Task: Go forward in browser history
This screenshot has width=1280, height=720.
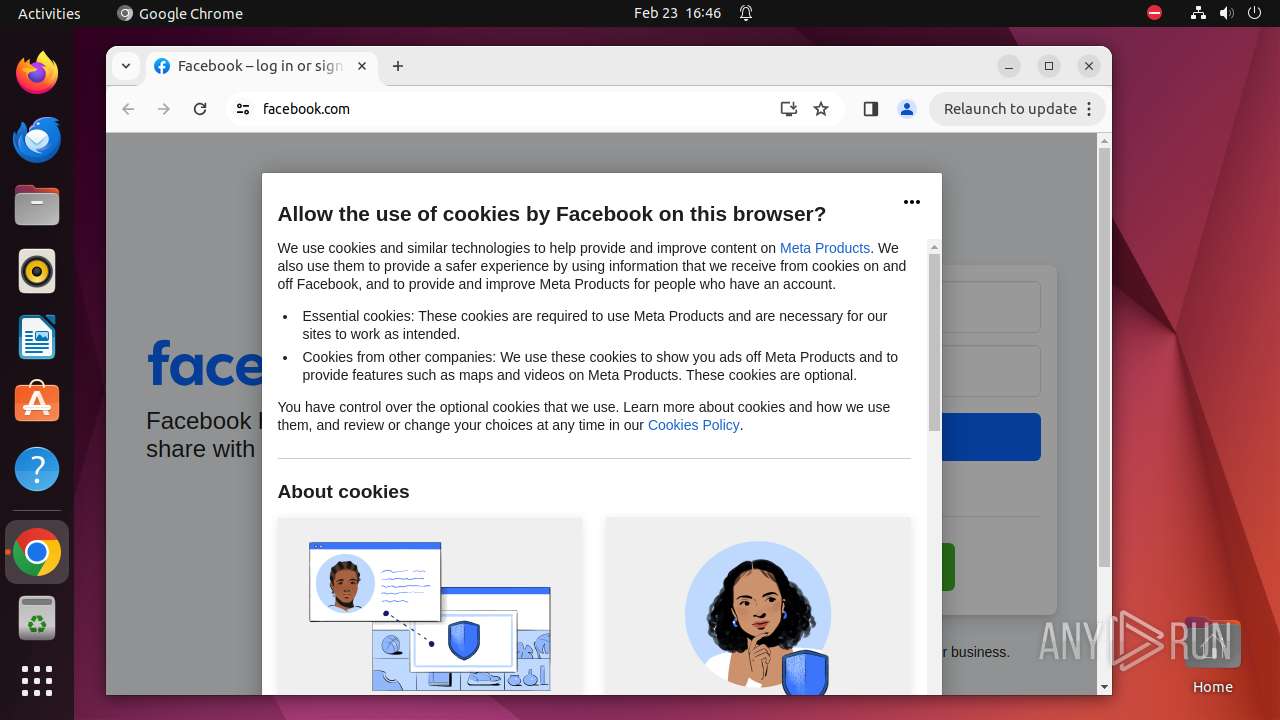Action: pos(164,109)
